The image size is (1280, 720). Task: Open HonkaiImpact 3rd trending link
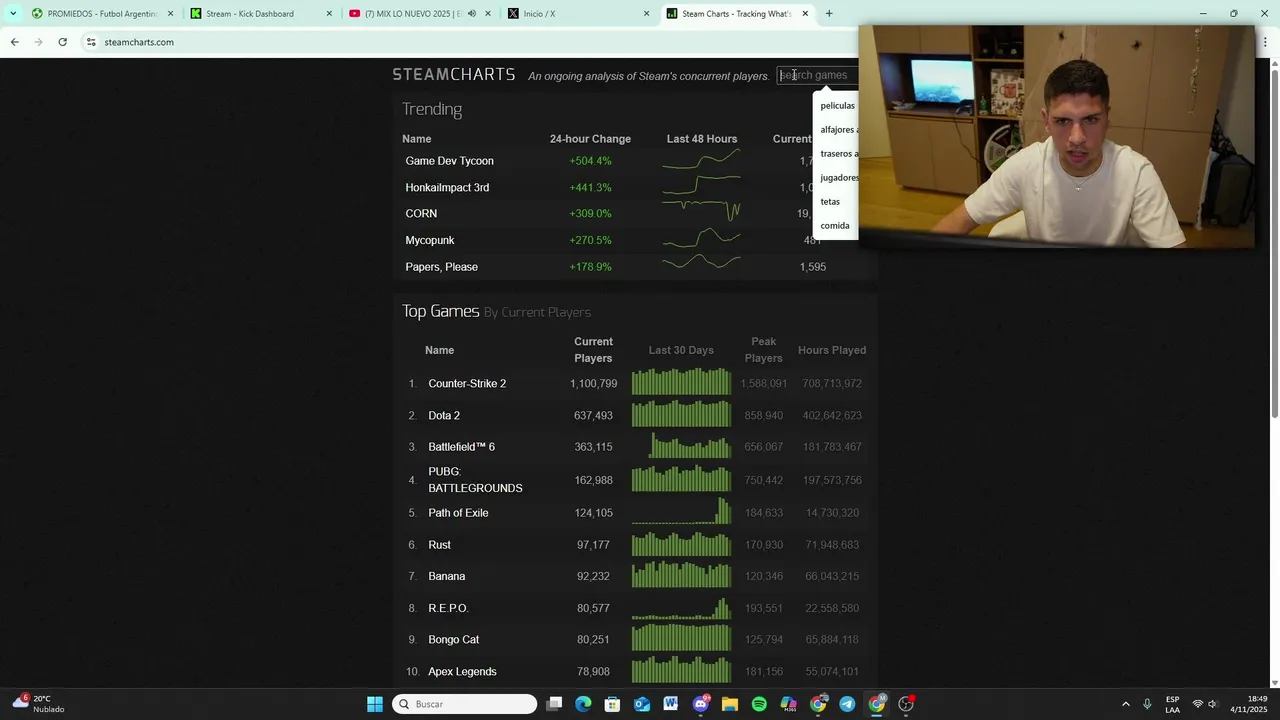coord(447,188)
